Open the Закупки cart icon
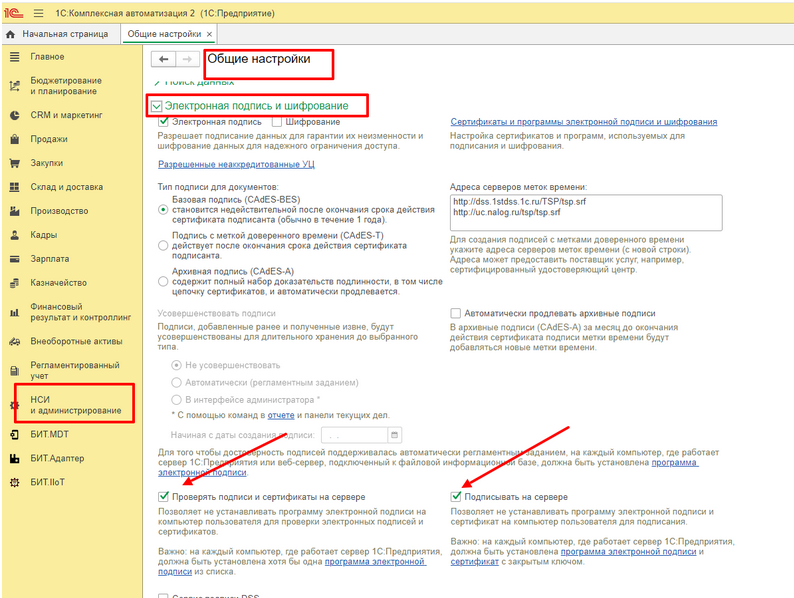Image resolution: width=794 pixels, height=598 pixels. pos(15,163)
